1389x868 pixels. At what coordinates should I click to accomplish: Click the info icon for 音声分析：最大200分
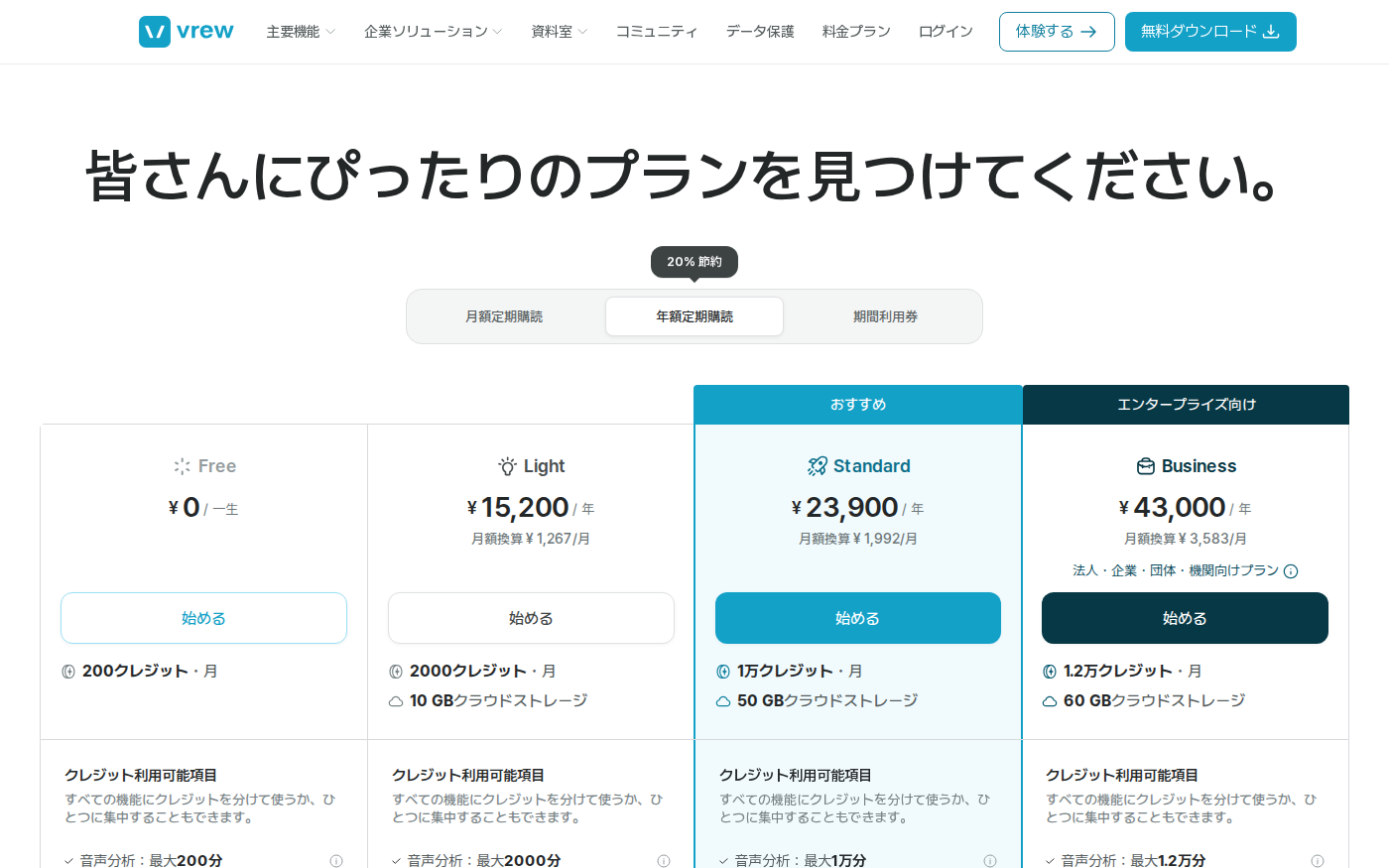click(336, 861)
